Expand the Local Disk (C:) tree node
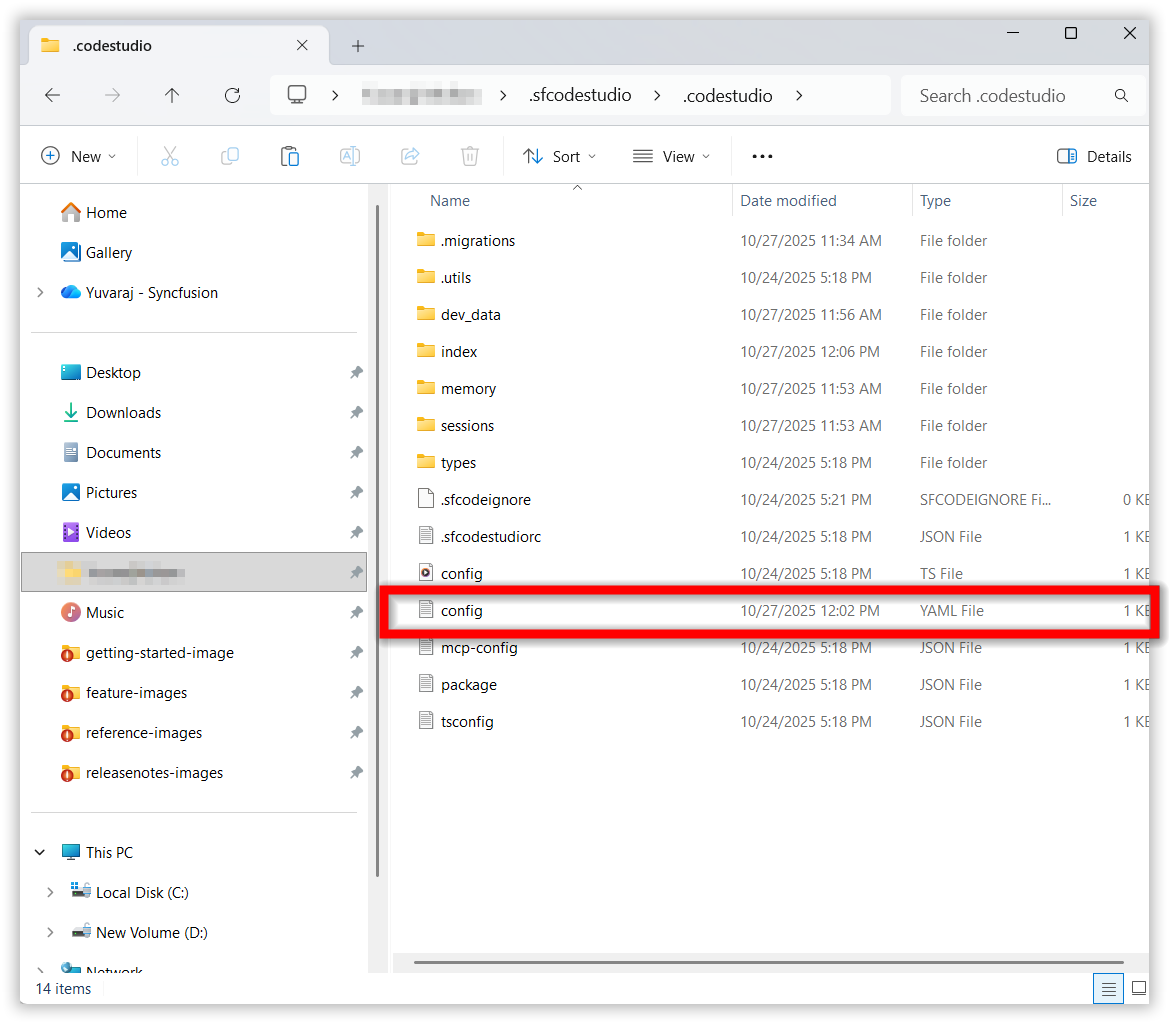 tap(50, 893)
